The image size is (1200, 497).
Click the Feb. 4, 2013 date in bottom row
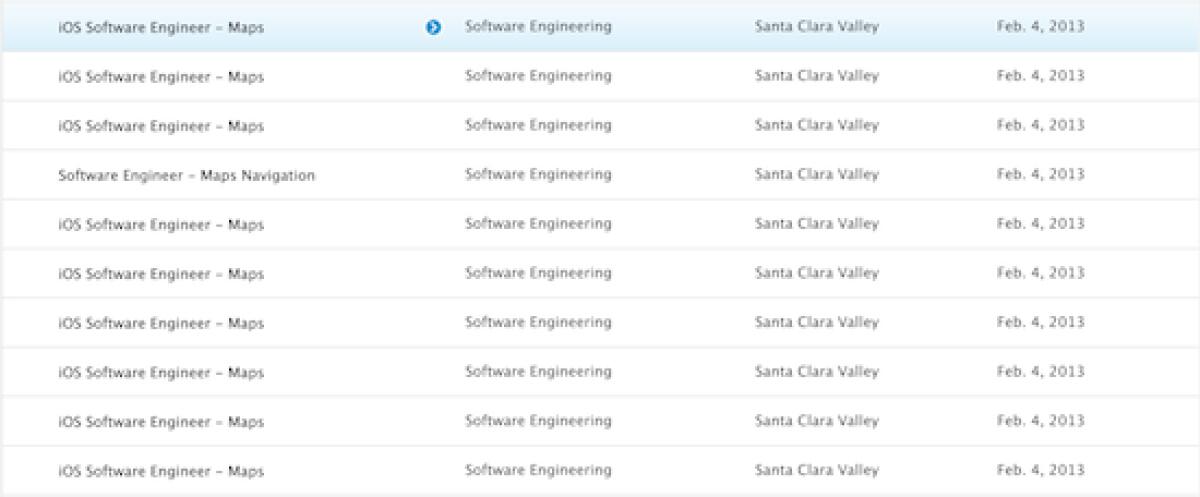[1040, 471]
